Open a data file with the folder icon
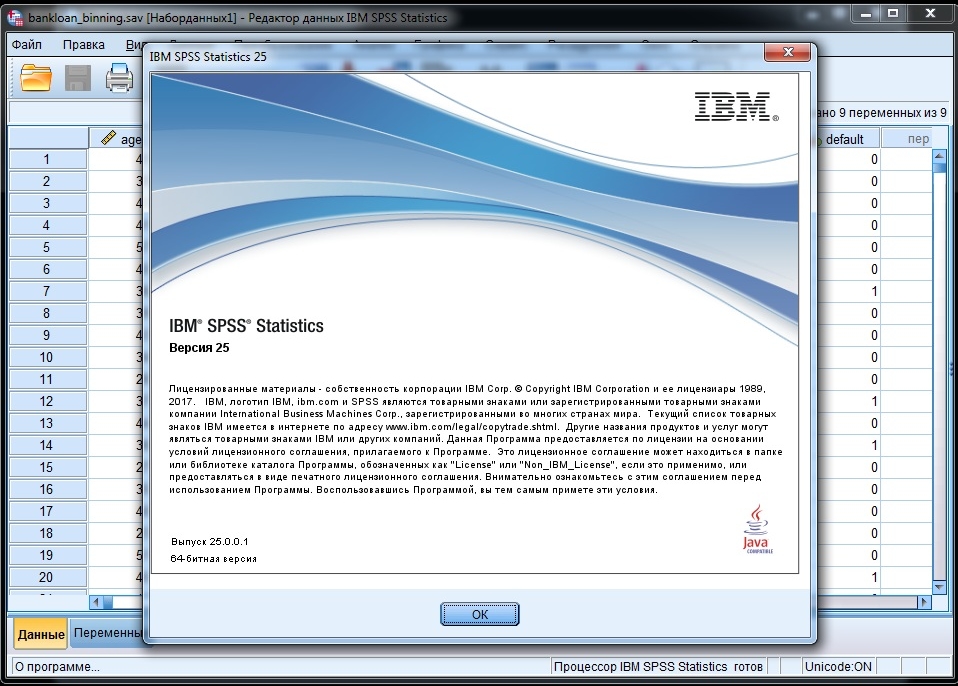Screen dimensions: 958x686 click(35, 77)
